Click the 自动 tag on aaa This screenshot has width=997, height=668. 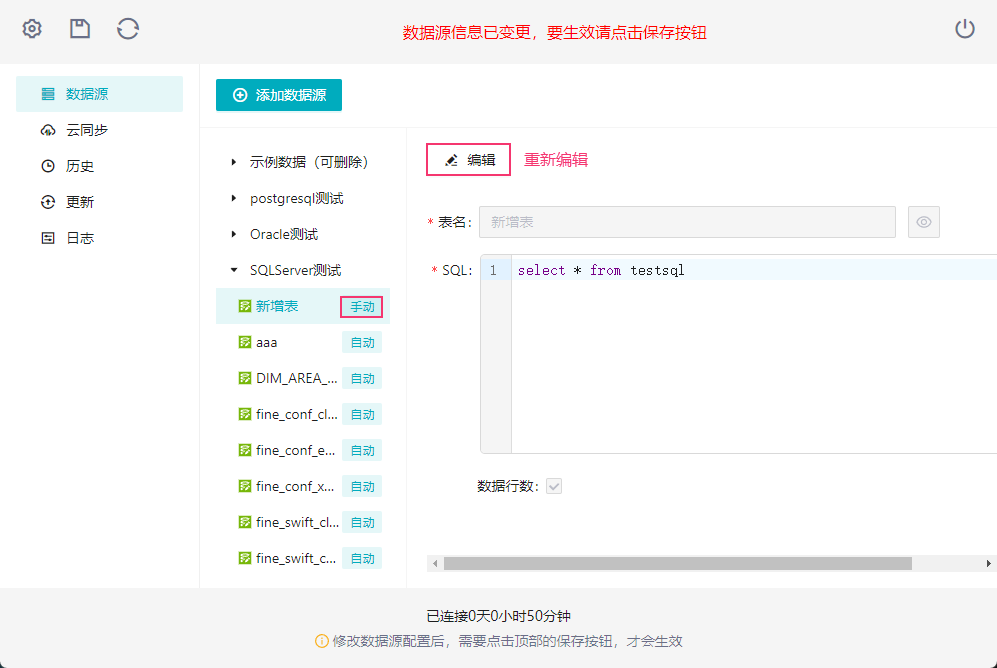(362, 343)
